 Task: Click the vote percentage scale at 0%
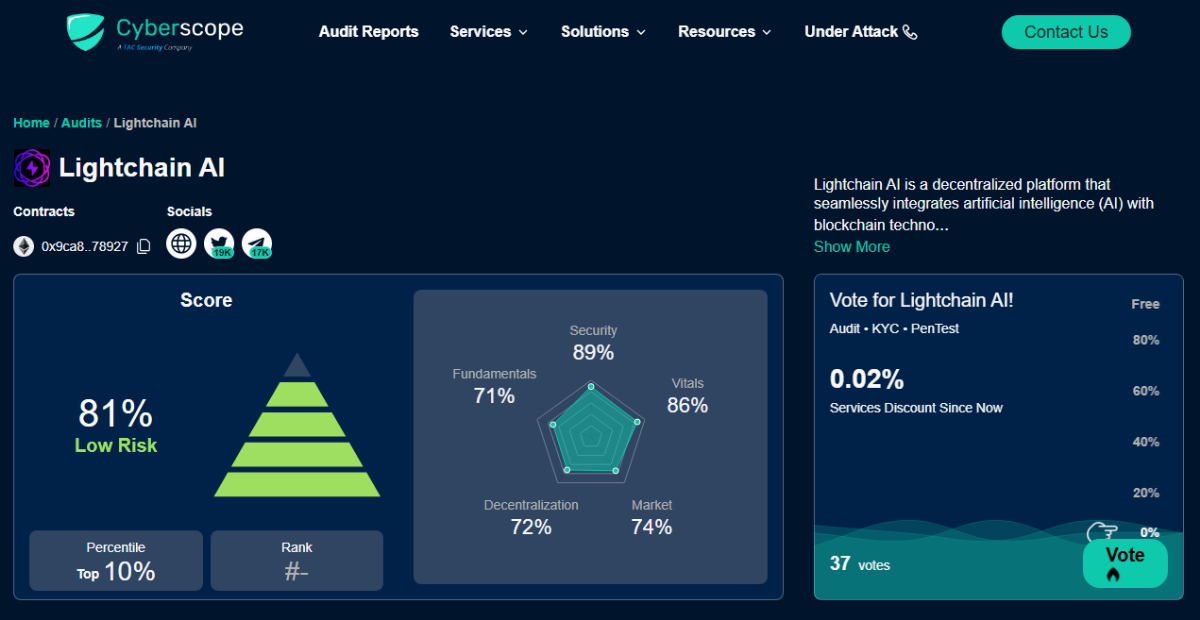pos(1146,532)
